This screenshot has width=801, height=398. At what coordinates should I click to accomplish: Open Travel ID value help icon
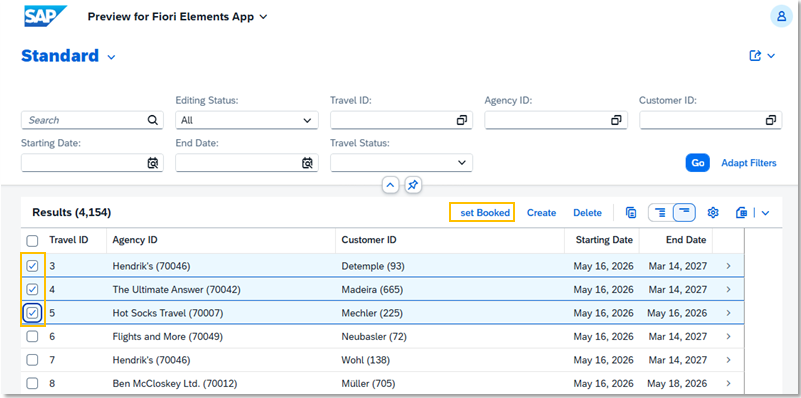462,120
